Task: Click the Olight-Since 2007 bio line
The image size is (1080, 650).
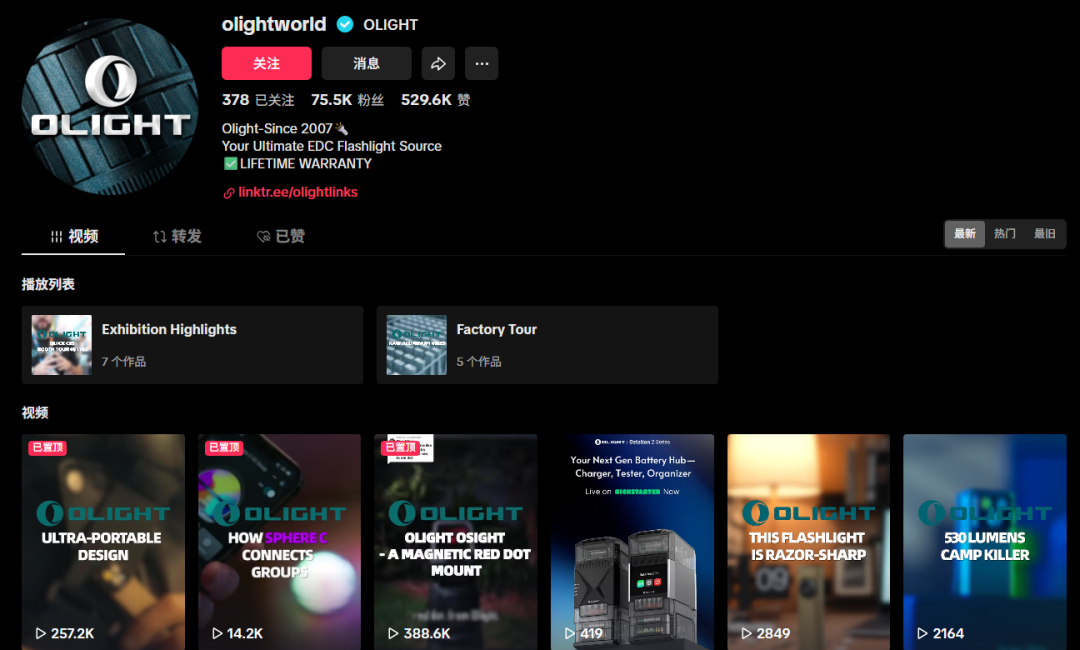Action: pos(284,129)
